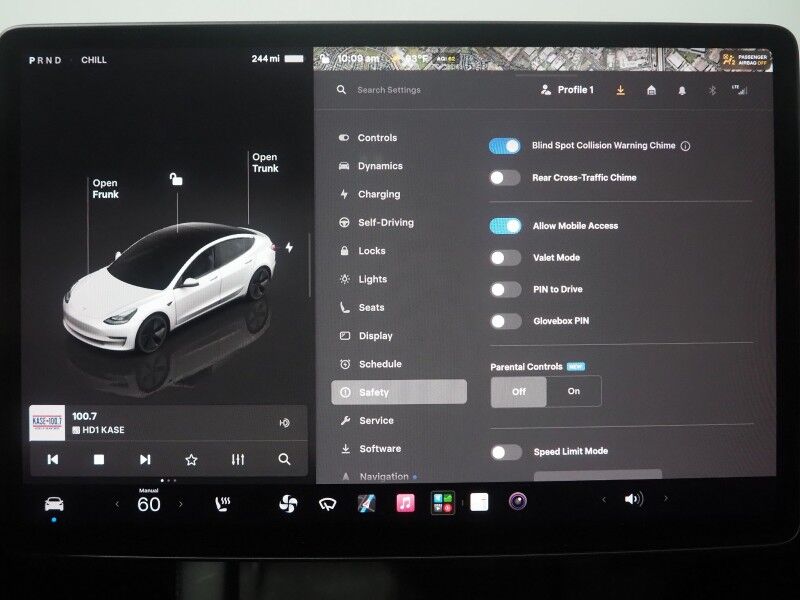The width and height of the screenshot is (800, 600).
Task: Open the climate fan icon
Action: click(288, 504)
